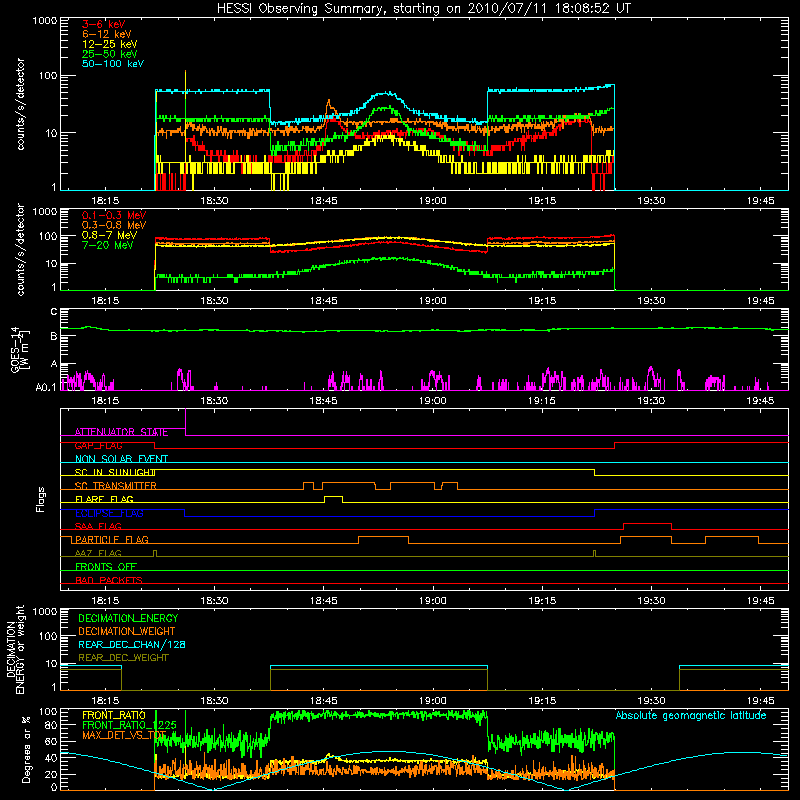Click the REAR_DEC_WEIGHT legend label
Viewport: 800px width, 800px height.
coord(123,658)
